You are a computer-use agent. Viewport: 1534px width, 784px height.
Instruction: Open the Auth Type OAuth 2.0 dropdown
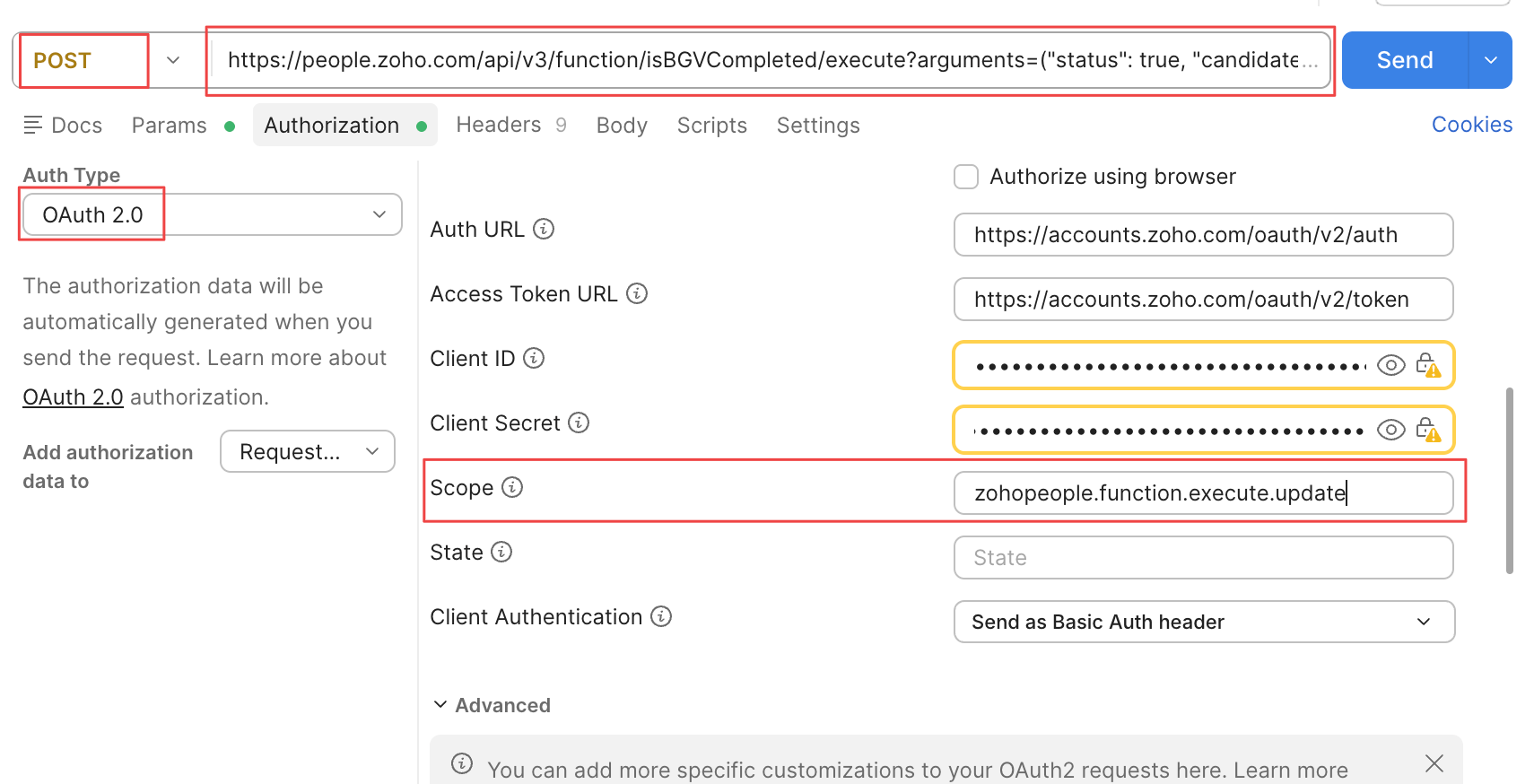(213, 214)
